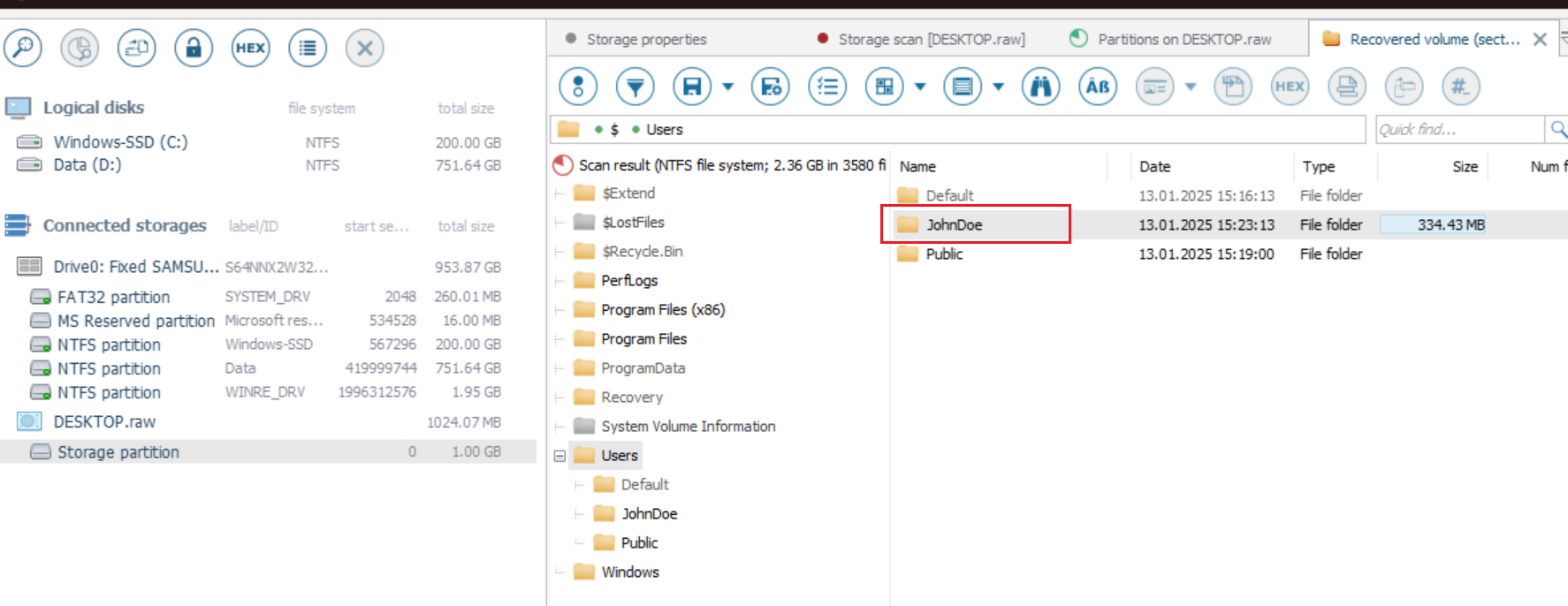1568x606 pixels.
Task: Click the binoculars find icon
Action: coord(1040,87)
